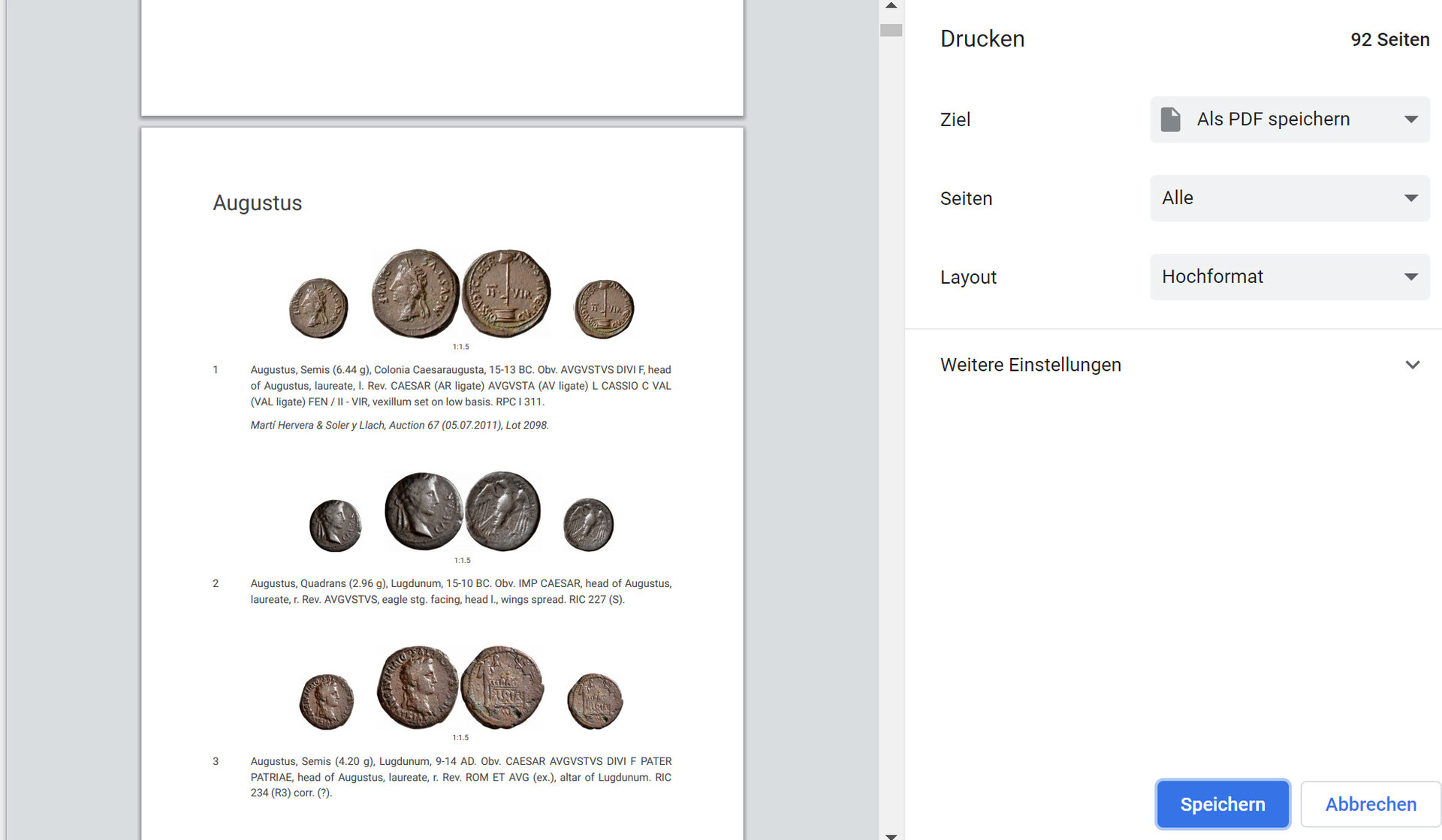This screenshot has height=840, width=1442.
Task: Click the Augustus heading in preview
Action: 257,203
